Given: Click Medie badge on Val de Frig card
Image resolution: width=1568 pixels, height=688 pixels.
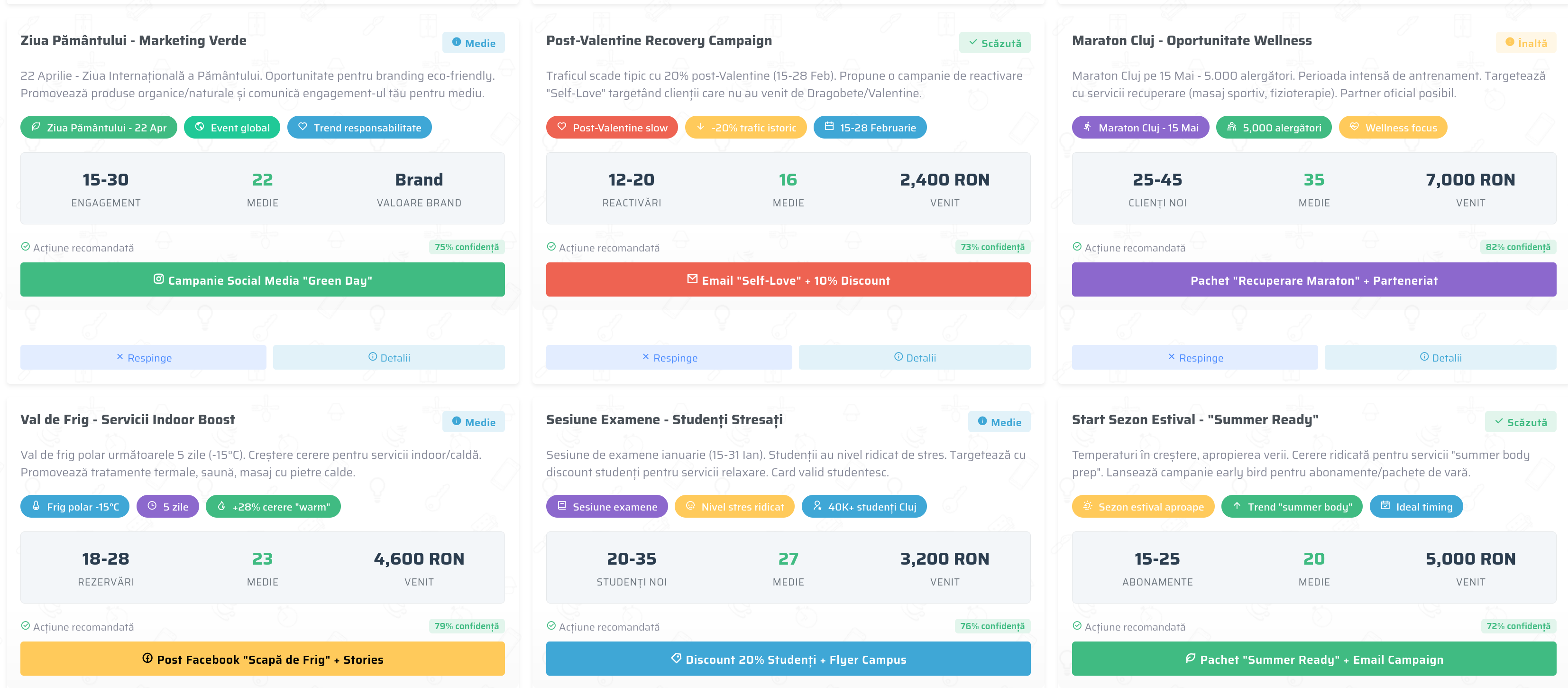Looking at the screenshot, I should click(474, 422).
